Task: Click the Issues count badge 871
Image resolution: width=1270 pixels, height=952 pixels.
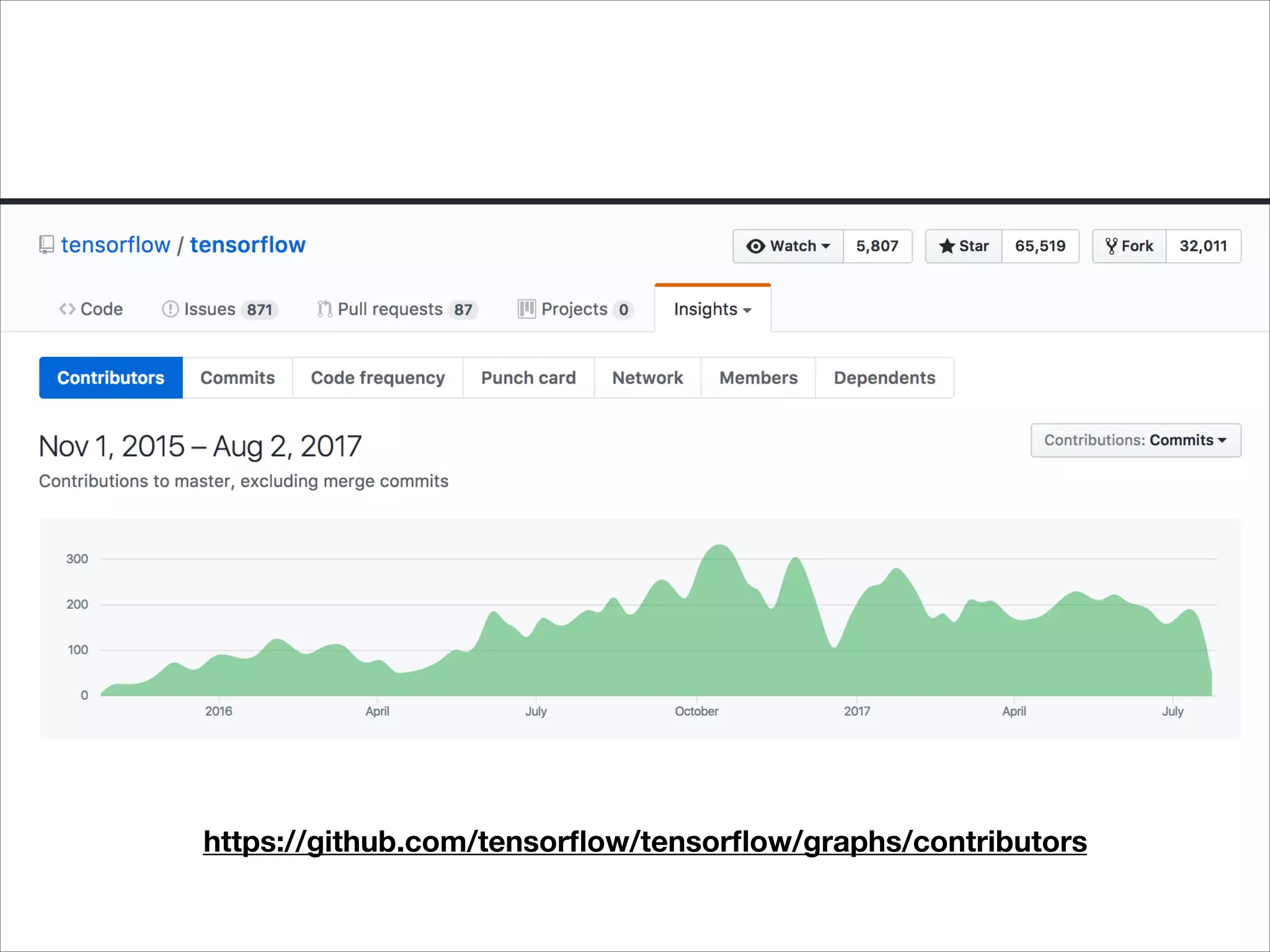Action: [x=259, y=309]
